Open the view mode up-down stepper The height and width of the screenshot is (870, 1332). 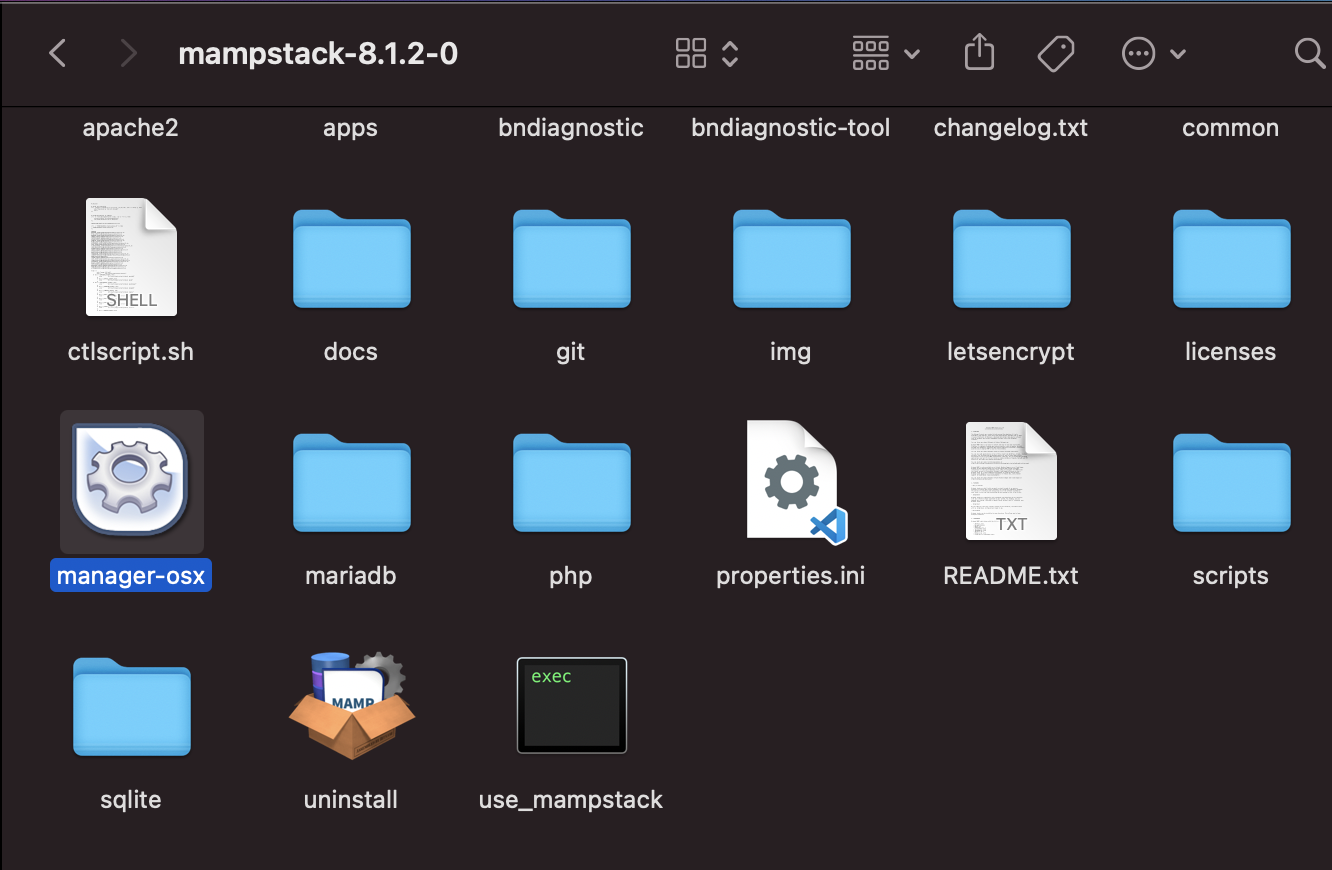click(x=730, y=53)
